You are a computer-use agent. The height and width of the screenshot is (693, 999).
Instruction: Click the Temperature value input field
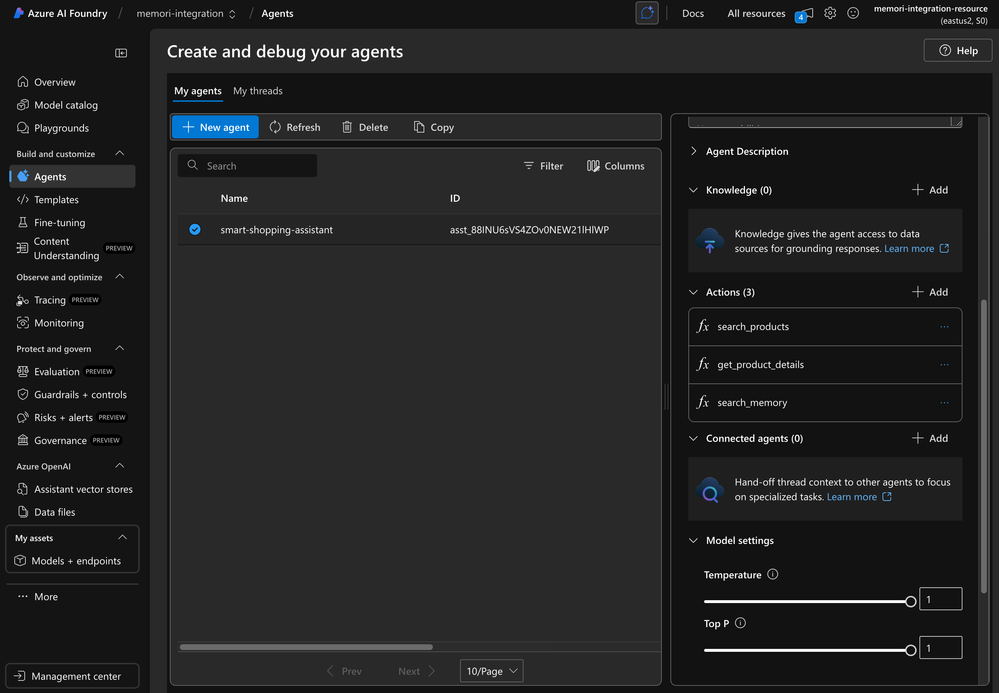(x=940, y=599)
